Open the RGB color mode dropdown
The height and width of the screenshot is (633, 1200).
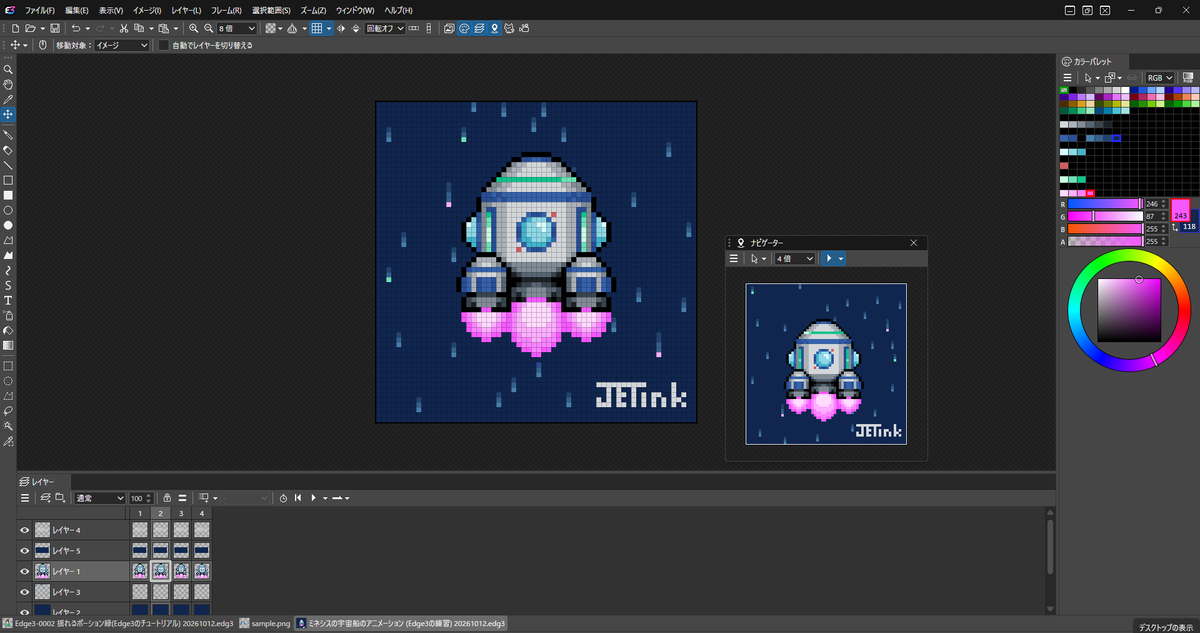1161,77
